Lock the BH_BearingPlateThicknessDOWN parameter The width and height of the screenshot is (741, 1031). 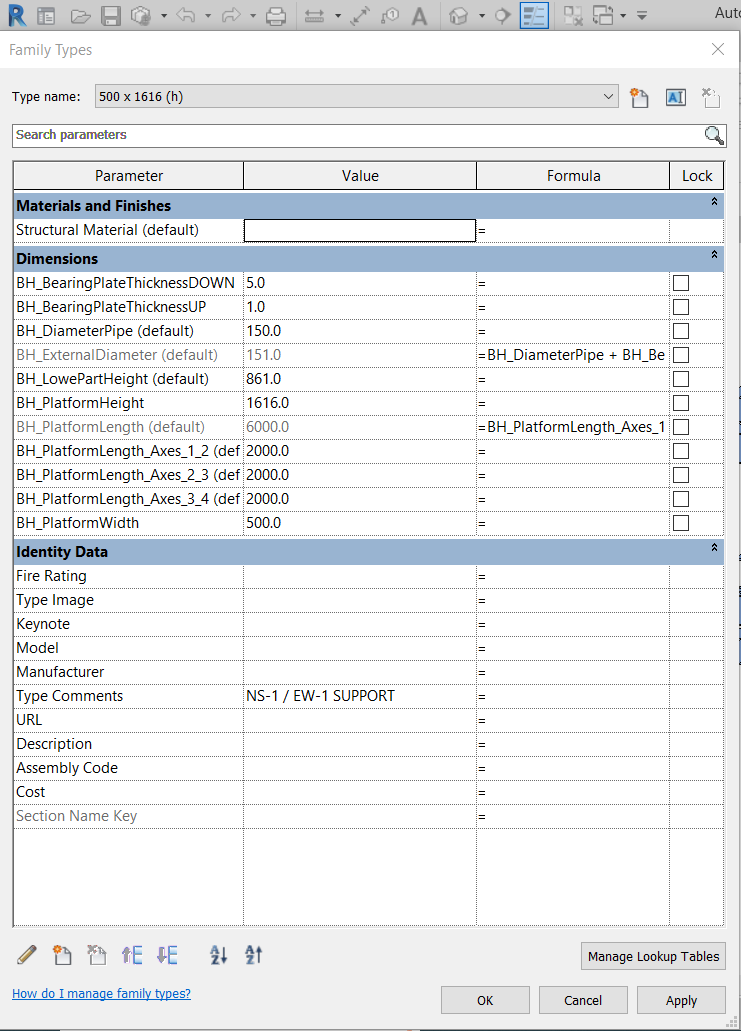coord(681,283)
